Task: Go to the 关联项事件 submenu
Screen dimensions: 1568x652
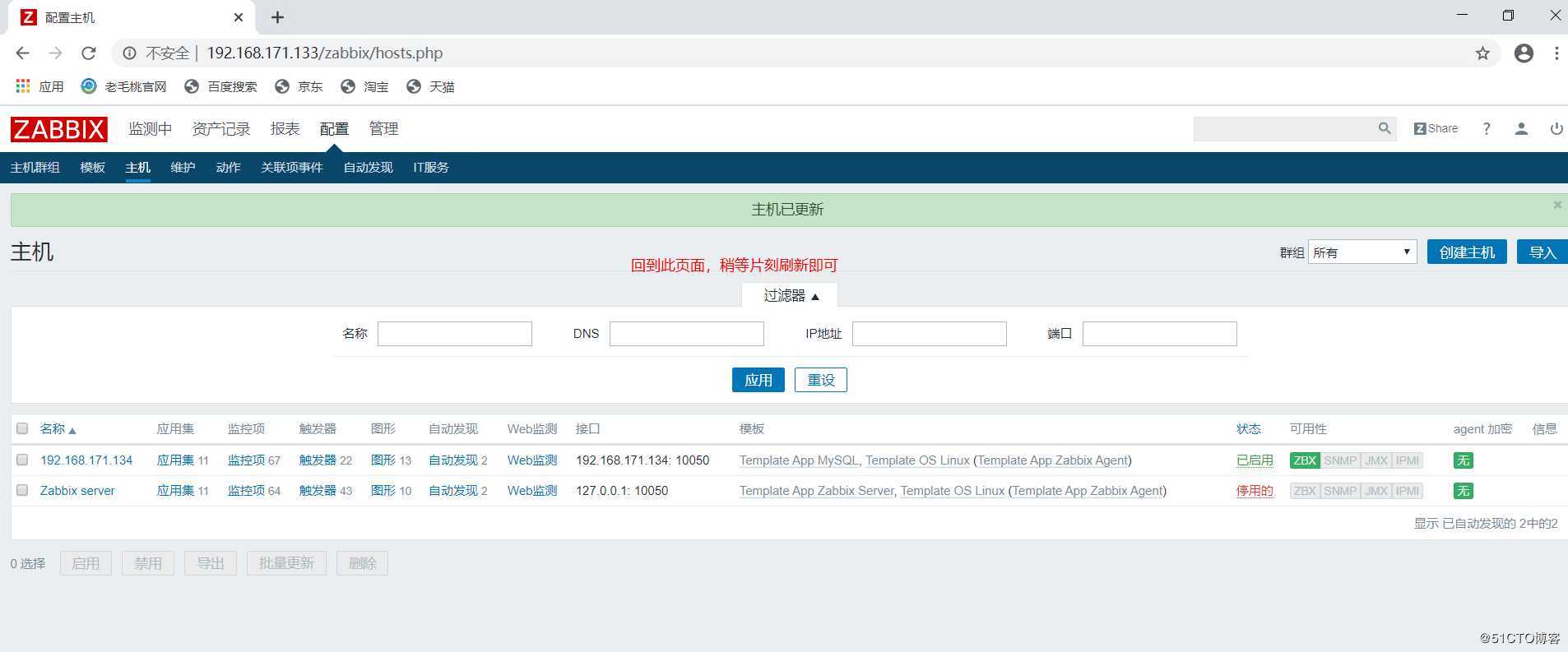Action: coord(292,167)
